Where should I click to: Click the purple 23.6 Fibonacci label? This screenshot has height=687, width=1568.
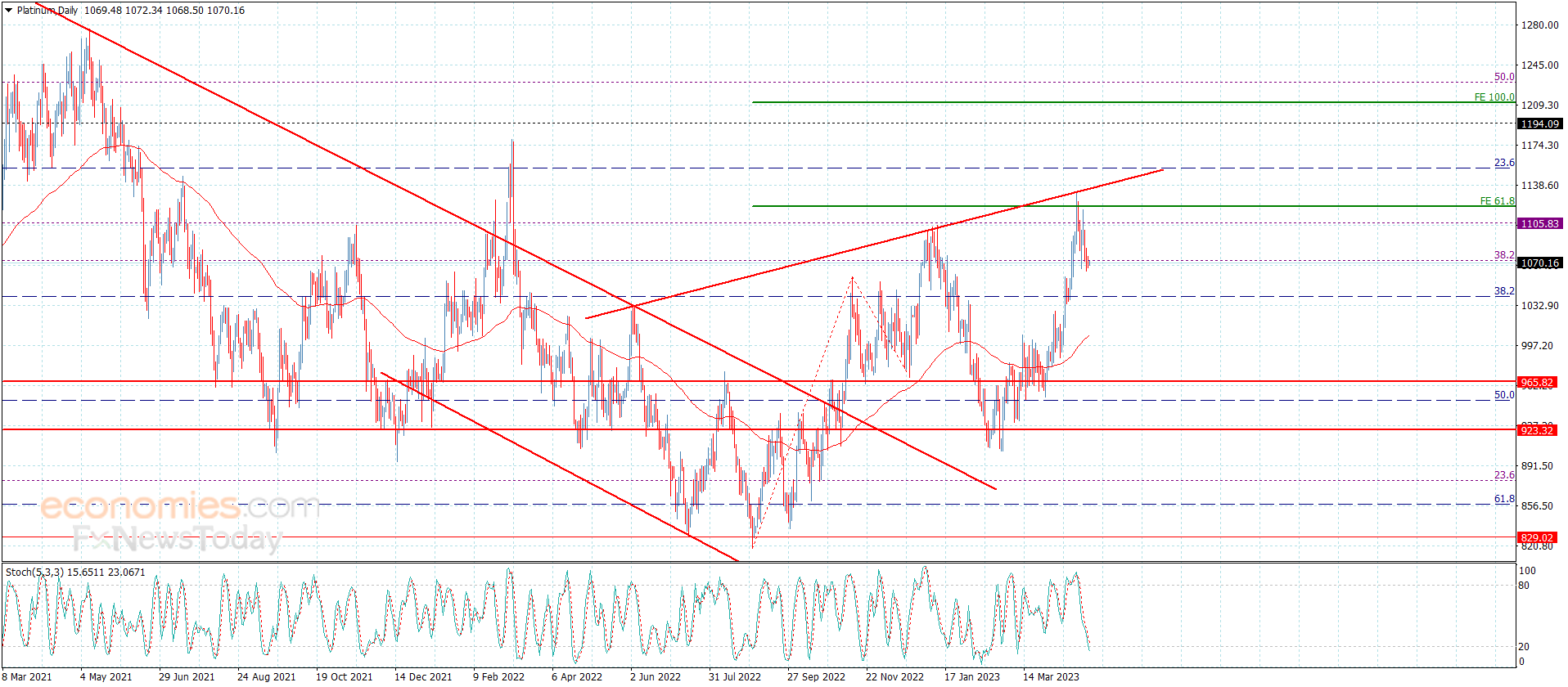click(x=1504, y=475)
